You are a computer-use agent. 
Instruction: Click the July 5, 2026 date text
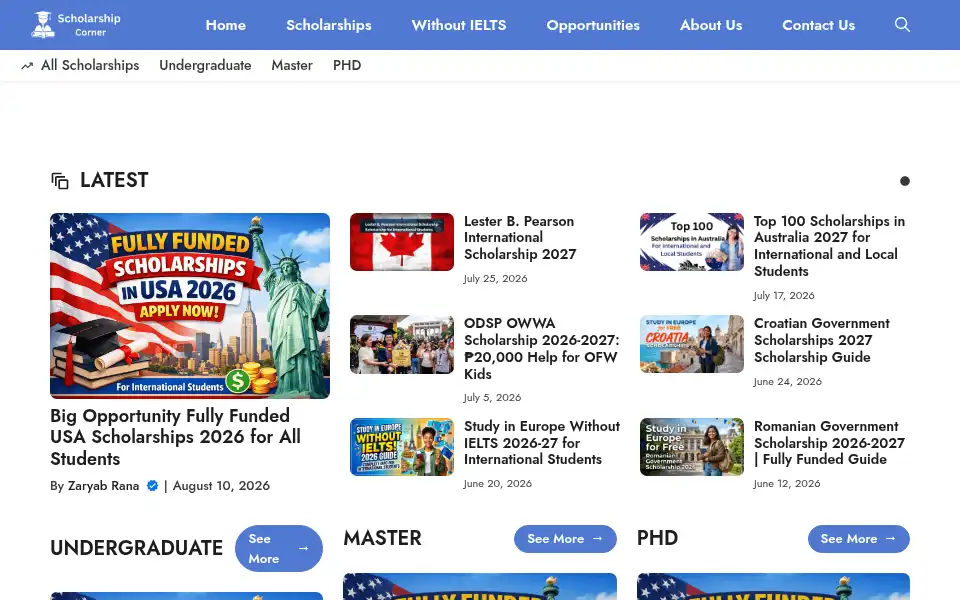[x=492, y=398]
